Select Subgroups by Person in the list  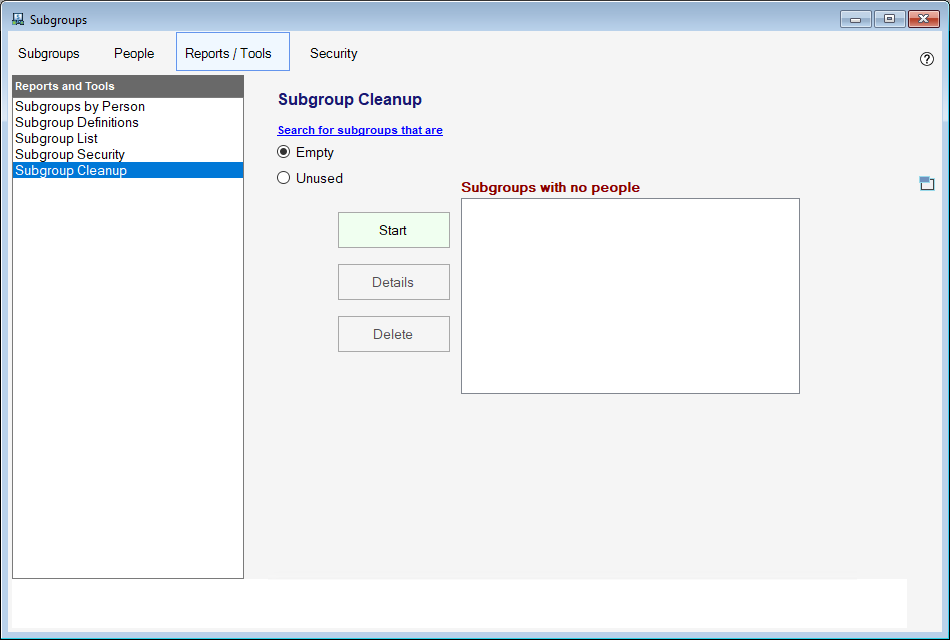click(80, 106)
